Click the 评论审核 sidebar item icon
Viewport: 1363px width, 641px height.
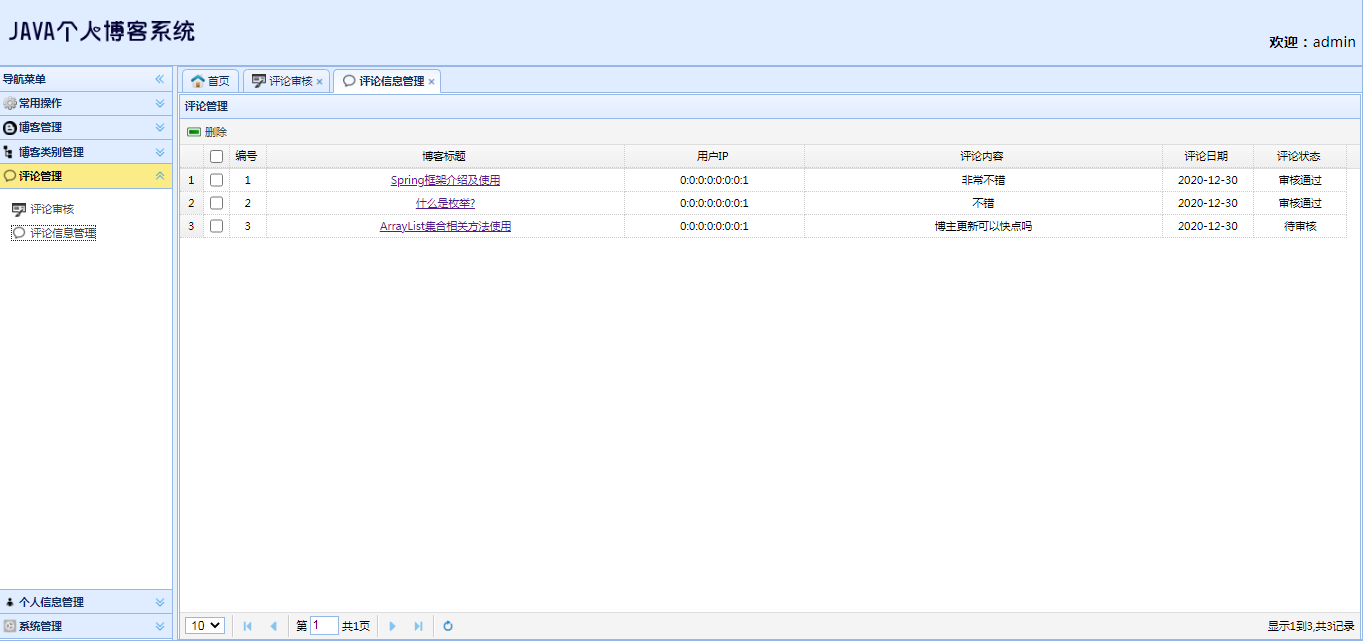pyautogui.click(x=19, y=209)
